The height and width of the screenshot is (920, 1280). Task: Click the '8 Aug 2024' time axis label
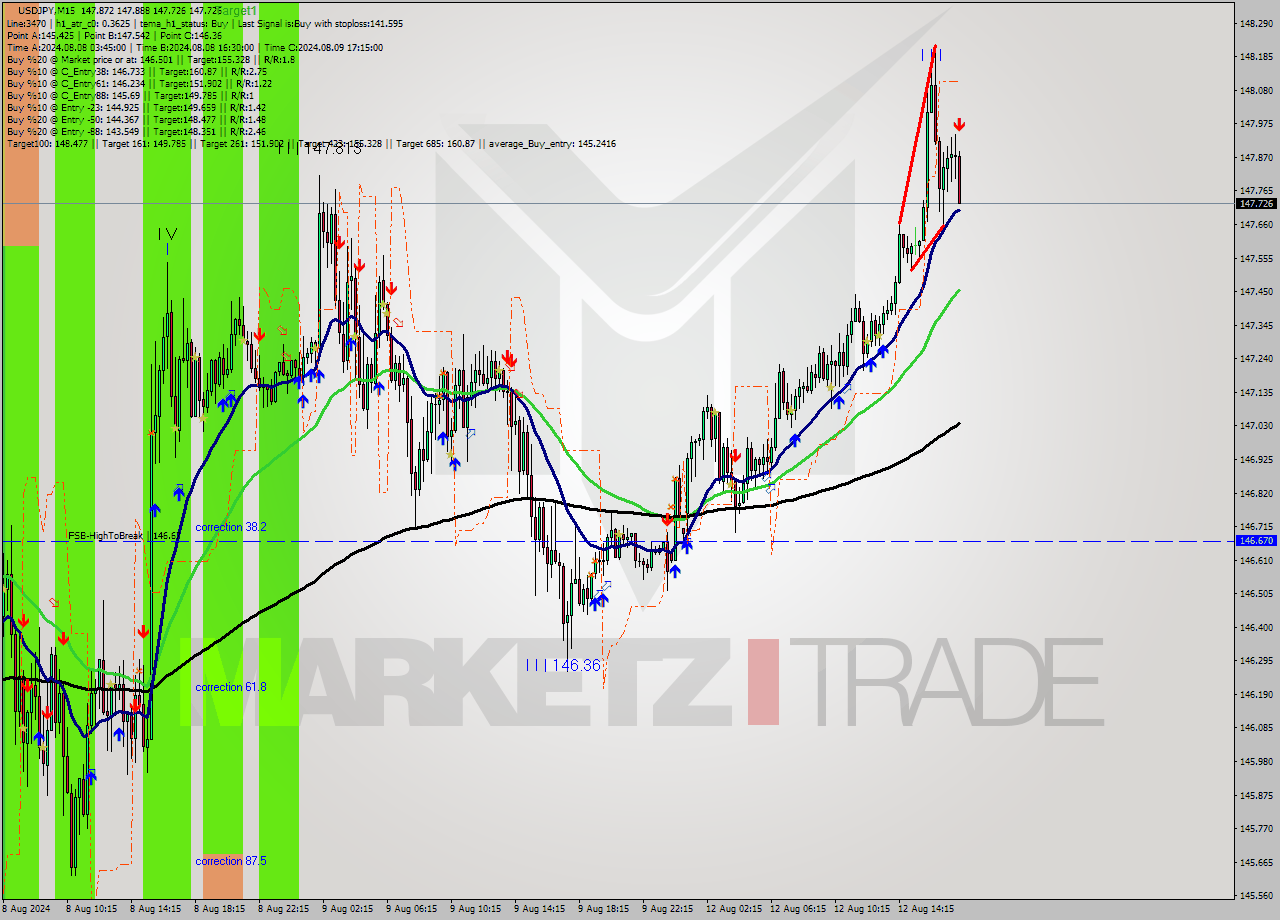(x=25, y=909)
